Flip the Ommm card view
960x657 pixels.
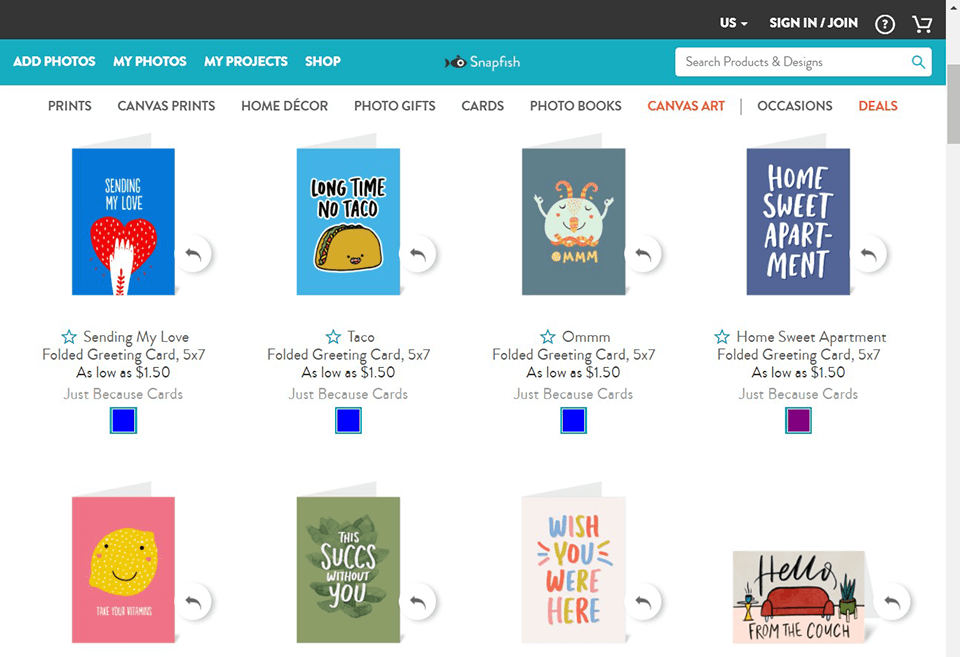tap(643, 255)
